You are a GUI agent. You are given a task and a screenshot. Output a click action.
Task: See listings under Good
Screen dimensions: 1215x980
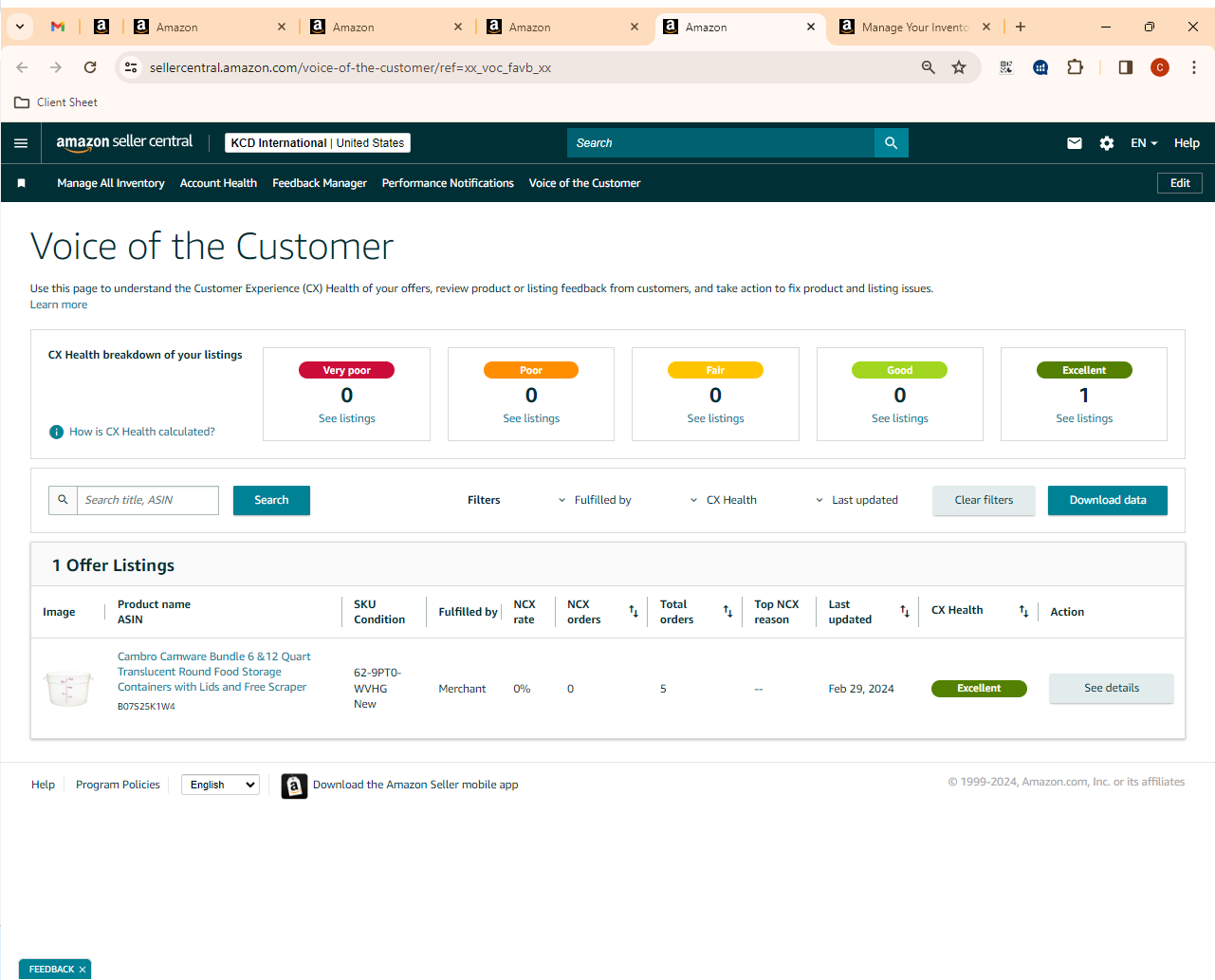pos(900,418)
